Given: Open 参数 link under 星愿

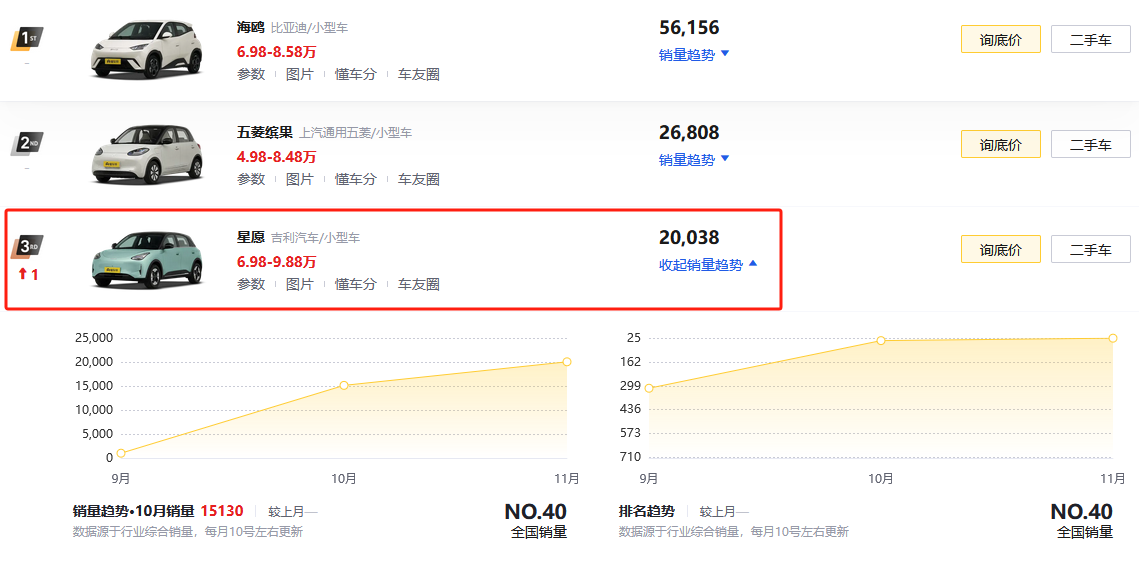Looking at the screenshot, I should [x=251, y=284].
